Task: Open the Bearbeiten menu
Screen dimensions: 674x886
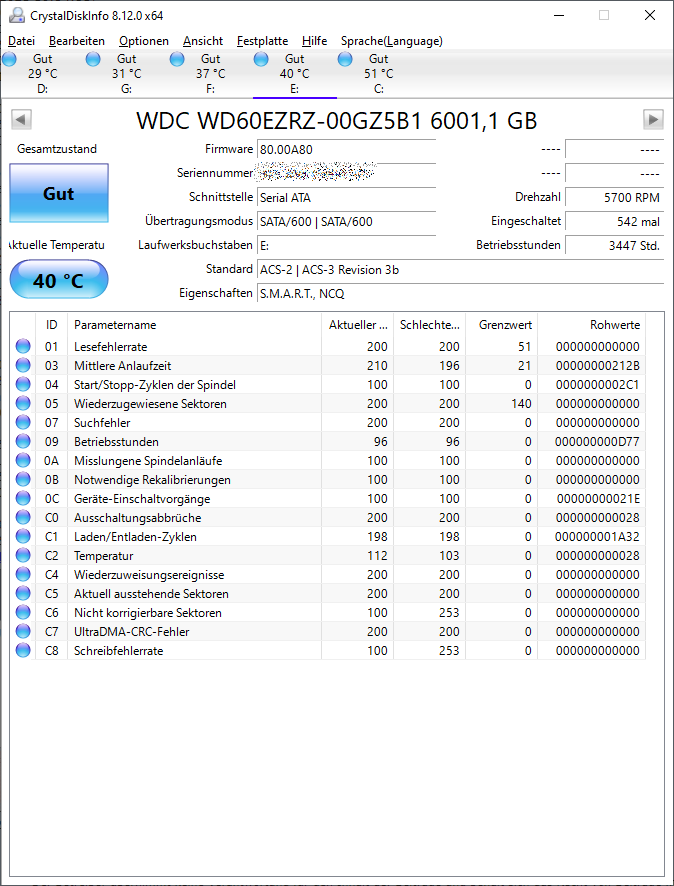Action: [x=77, y=41]
